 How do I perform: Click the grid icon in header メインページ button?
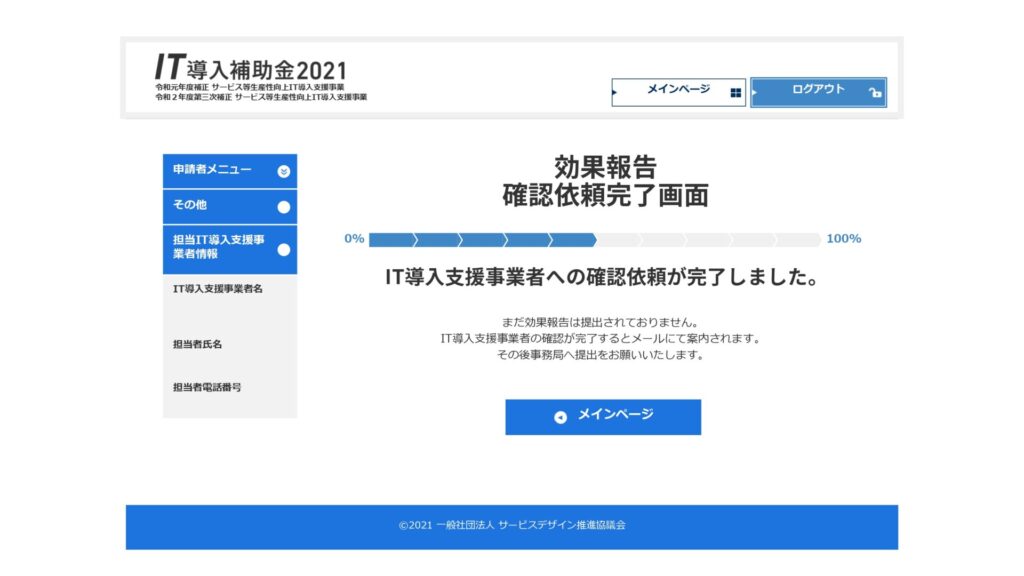click(735, 93)
